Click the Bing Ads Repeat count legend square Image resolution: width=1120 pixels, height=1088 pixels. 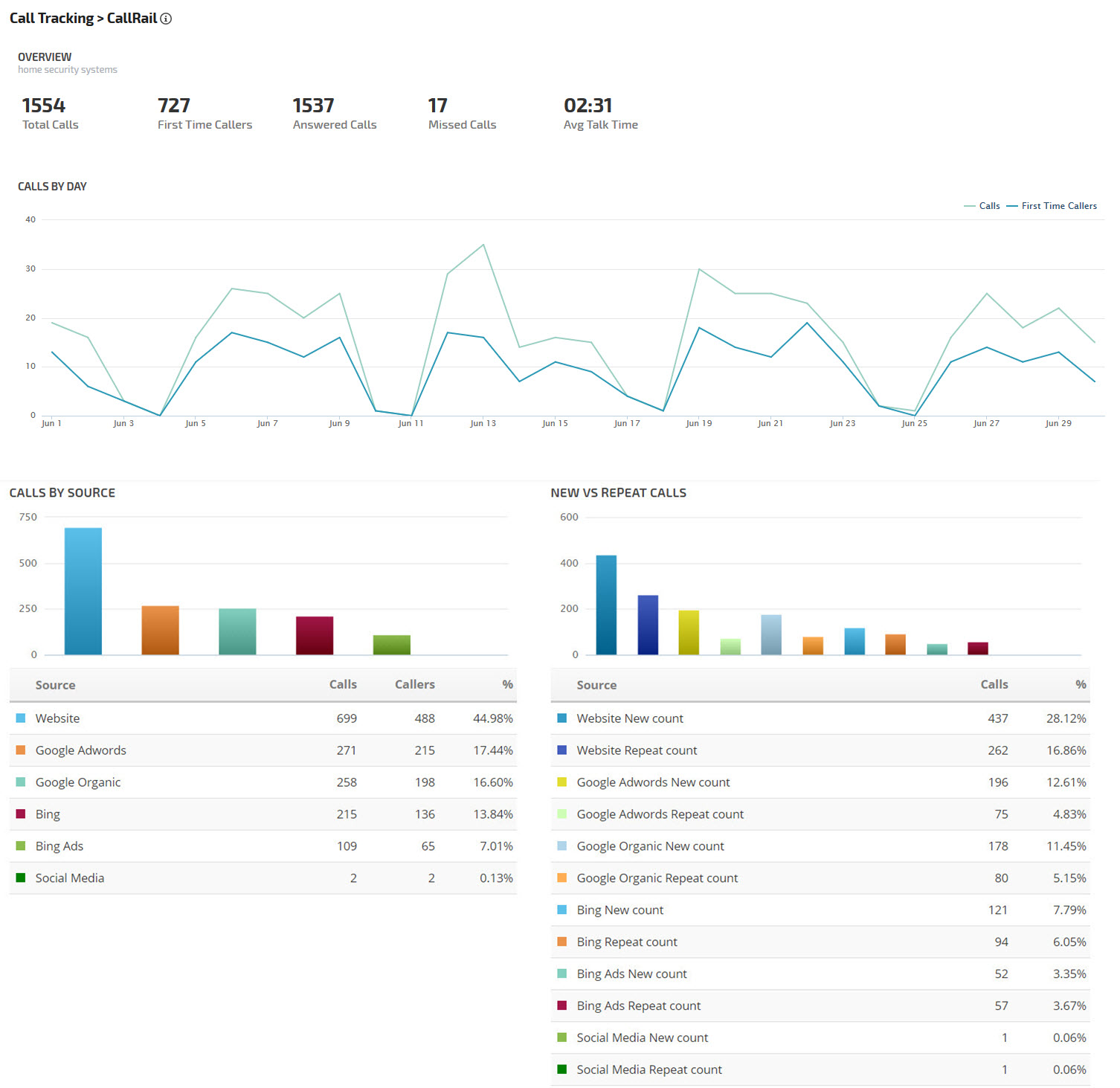click(x=562, y=1005)
